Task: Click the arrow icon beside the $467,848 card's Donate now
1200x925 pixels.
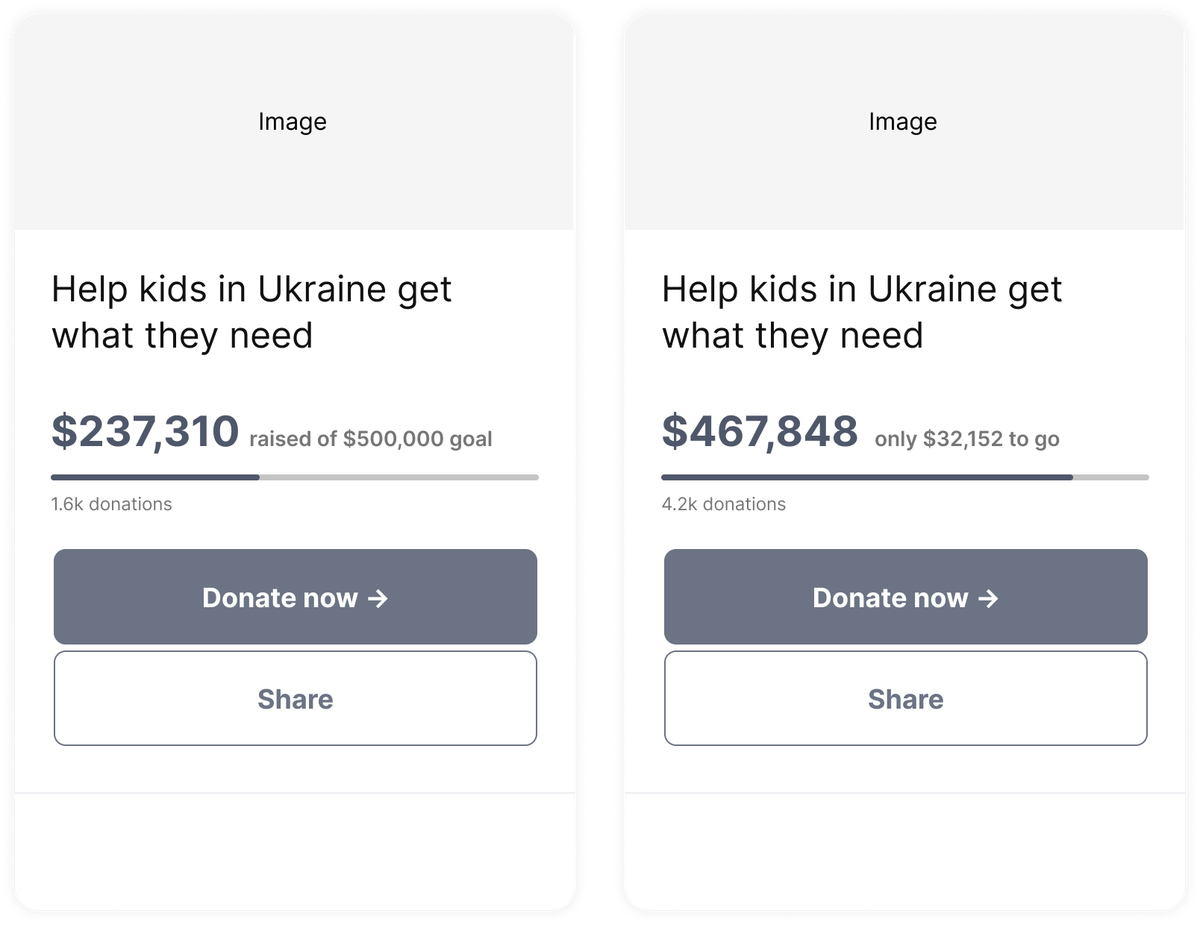Action: [x=988, y=598]
